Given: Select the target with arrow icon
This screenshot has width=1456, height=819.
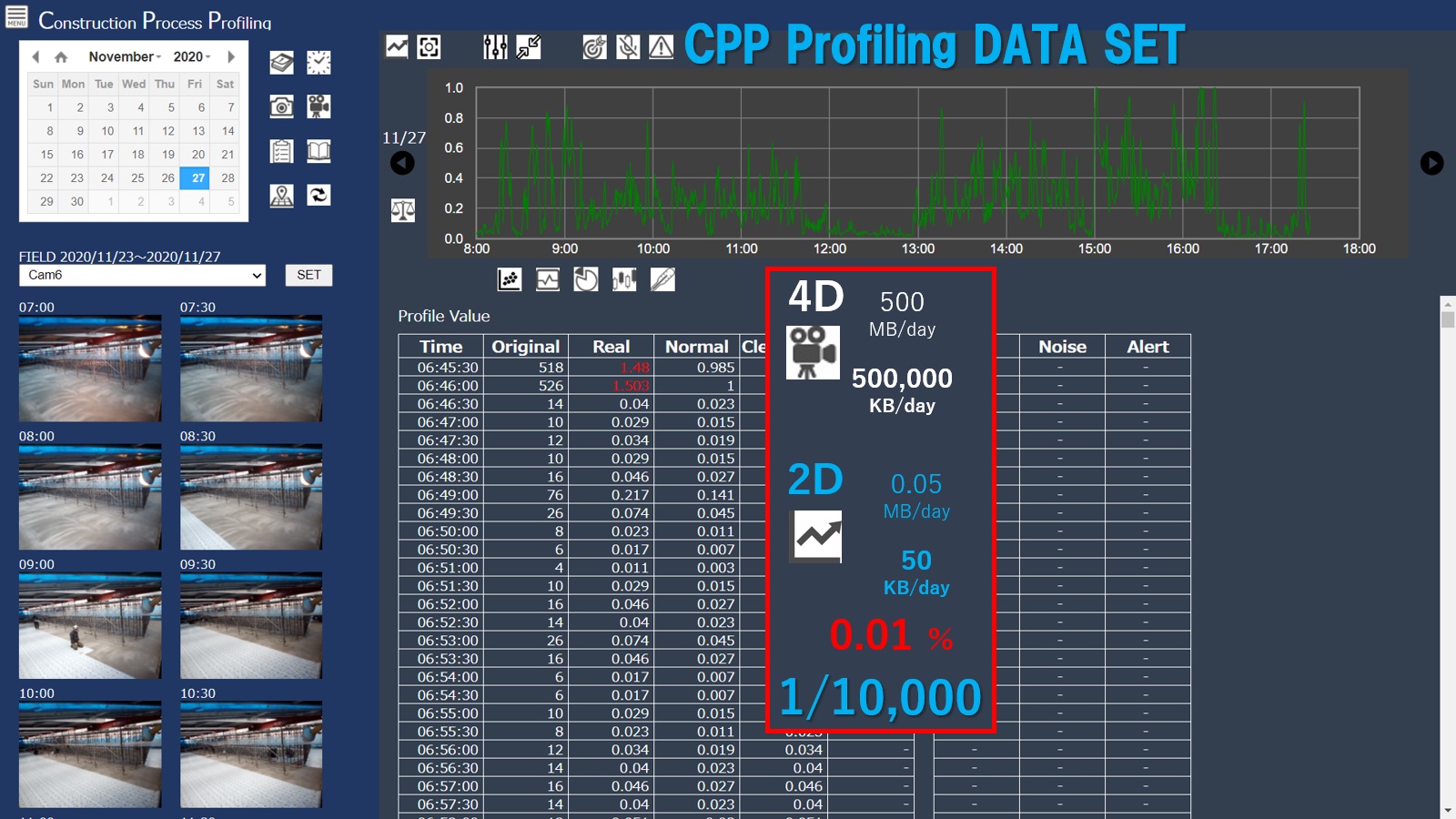Looking at the screenshot, I should click(594, 47).
